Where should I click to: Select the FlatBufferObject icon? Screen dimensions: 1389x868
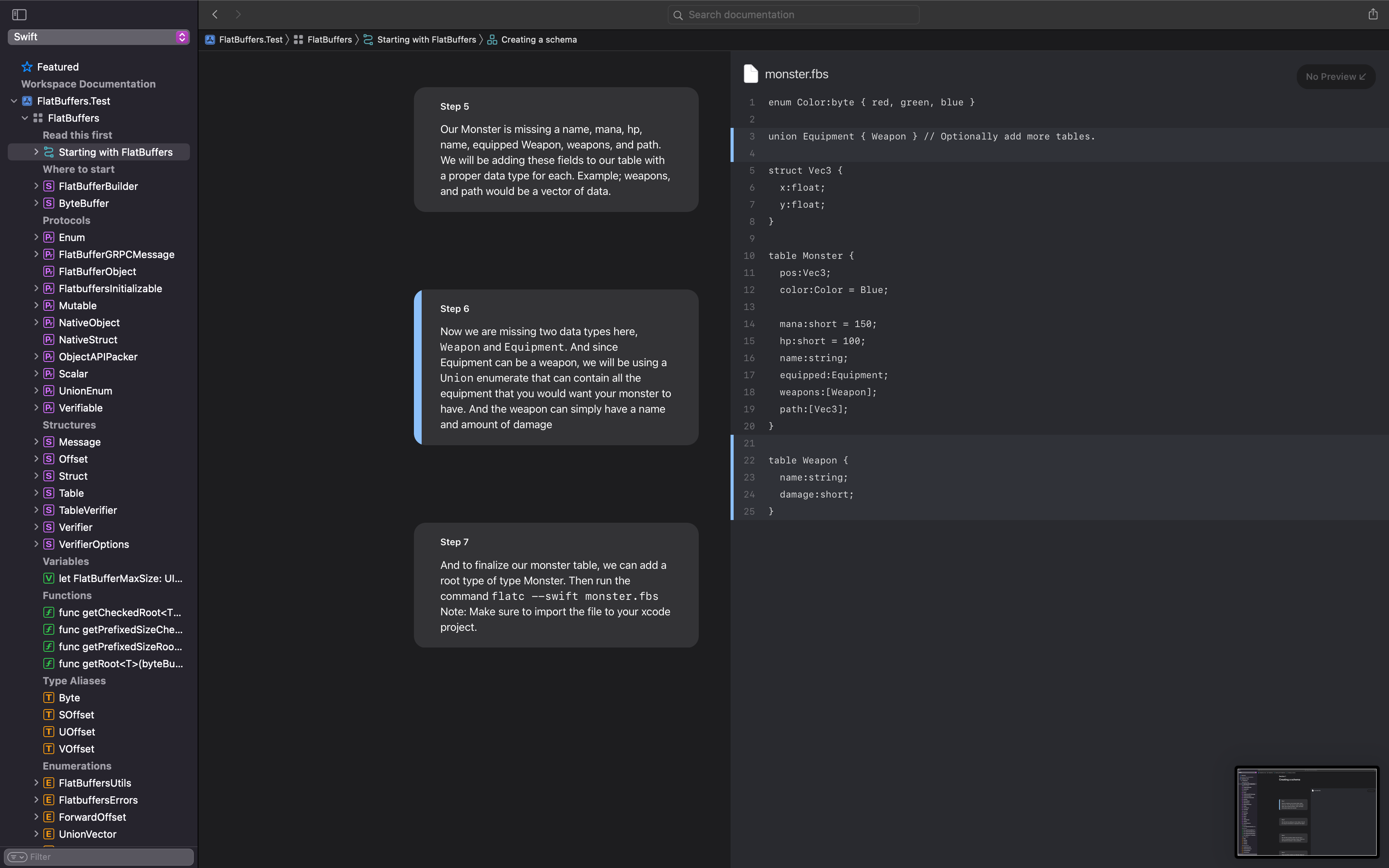tap(49, 271)
